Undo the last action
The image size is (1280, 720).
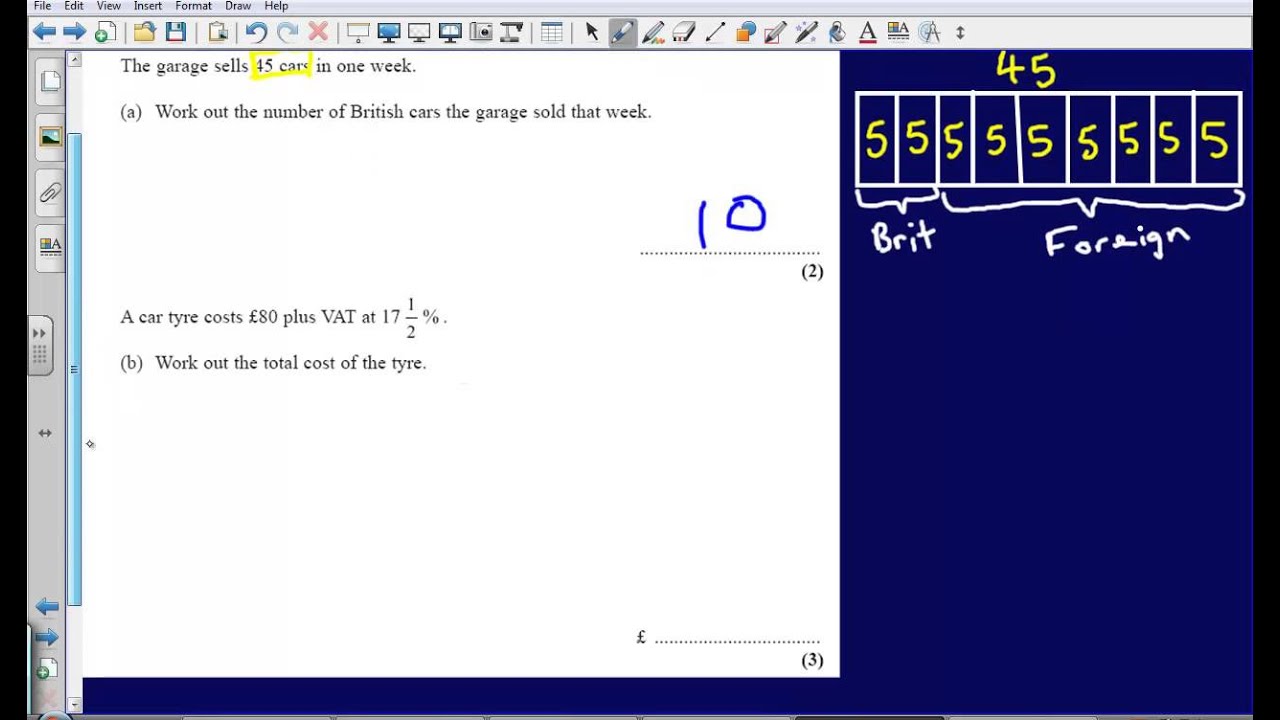click(256, 32)
